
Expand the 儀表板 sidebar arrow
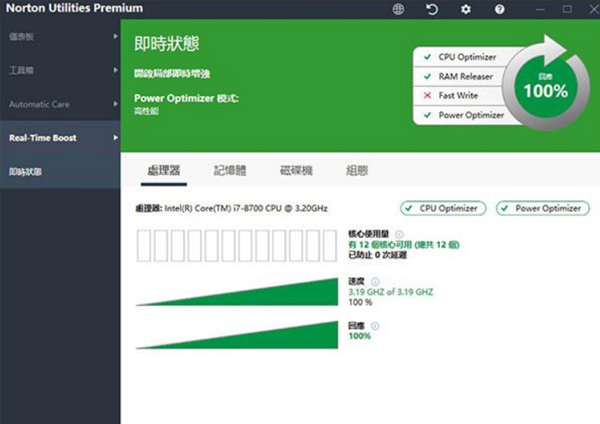click(x=115, y=36)
